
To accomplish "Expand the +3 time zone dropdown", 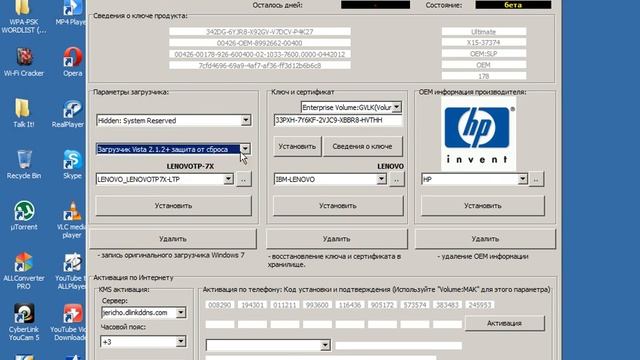I will point(180,342).
